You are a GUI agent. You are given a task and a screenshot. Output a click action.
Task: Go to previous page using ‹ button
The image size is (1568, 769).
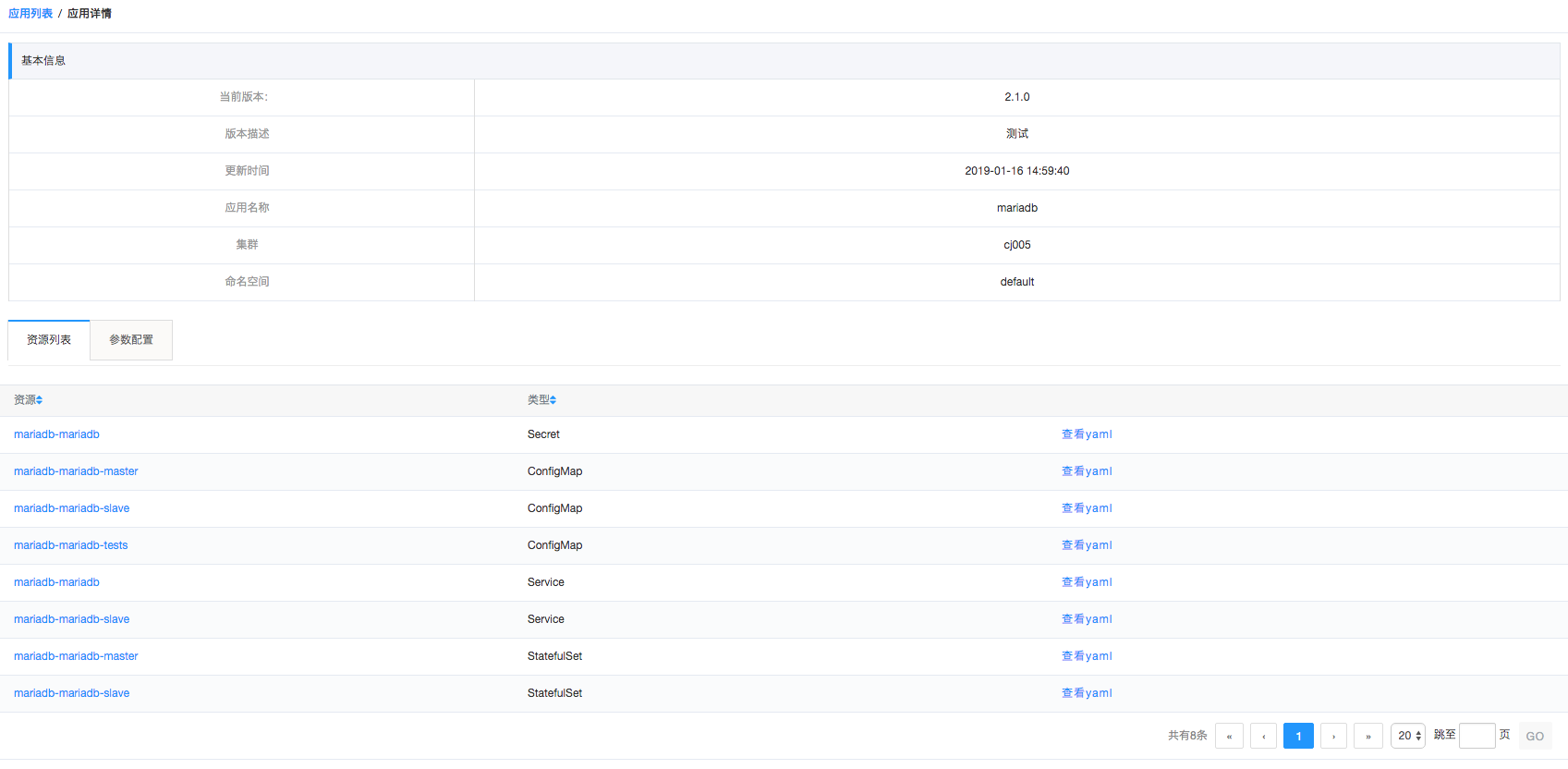click(1263, 736)
